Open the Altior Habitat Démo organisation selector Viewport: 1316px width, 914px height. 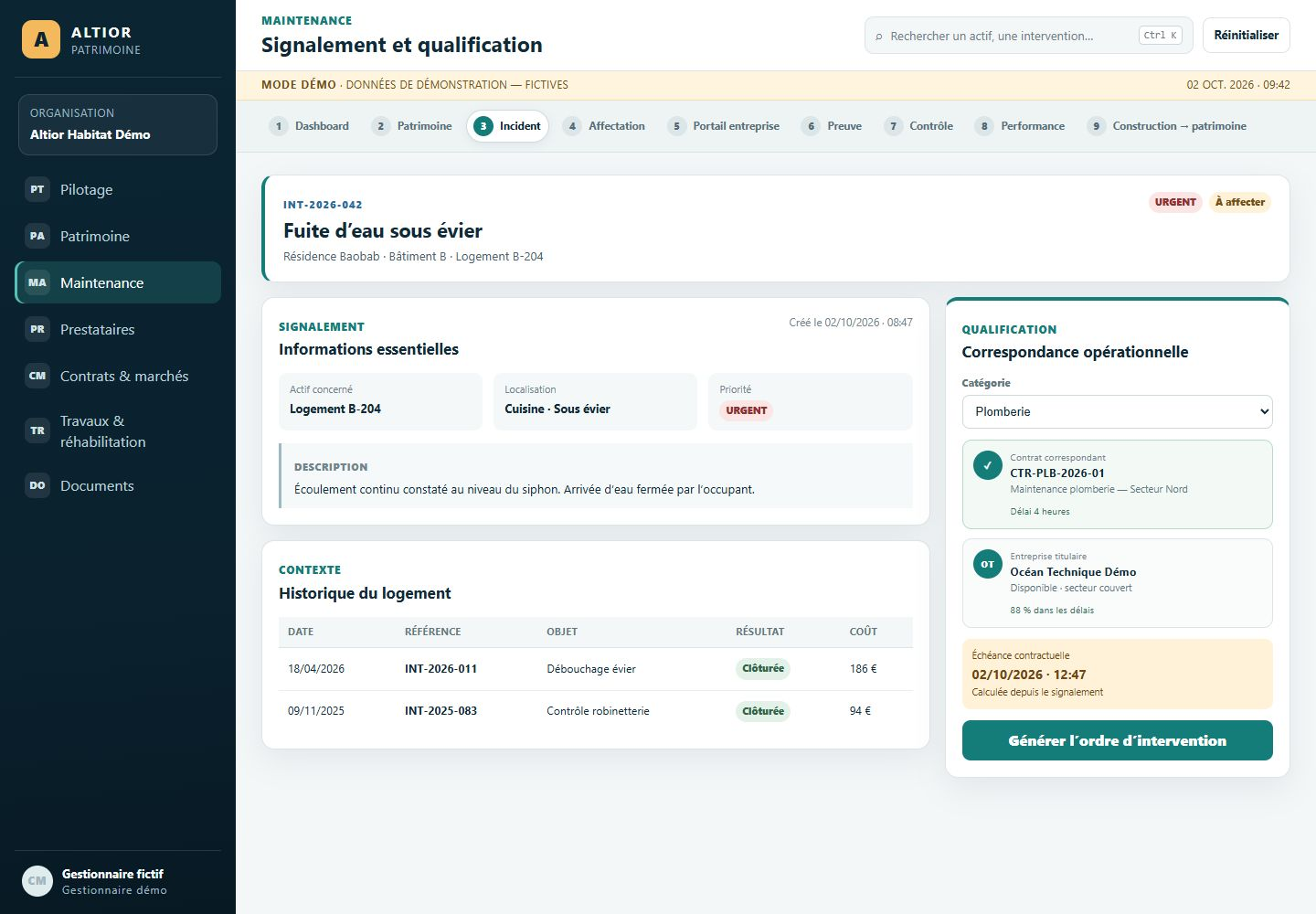pos(118,124)
